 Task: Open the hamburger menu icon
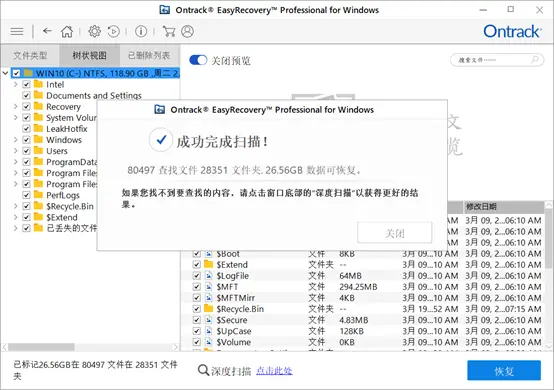point(17,31)
